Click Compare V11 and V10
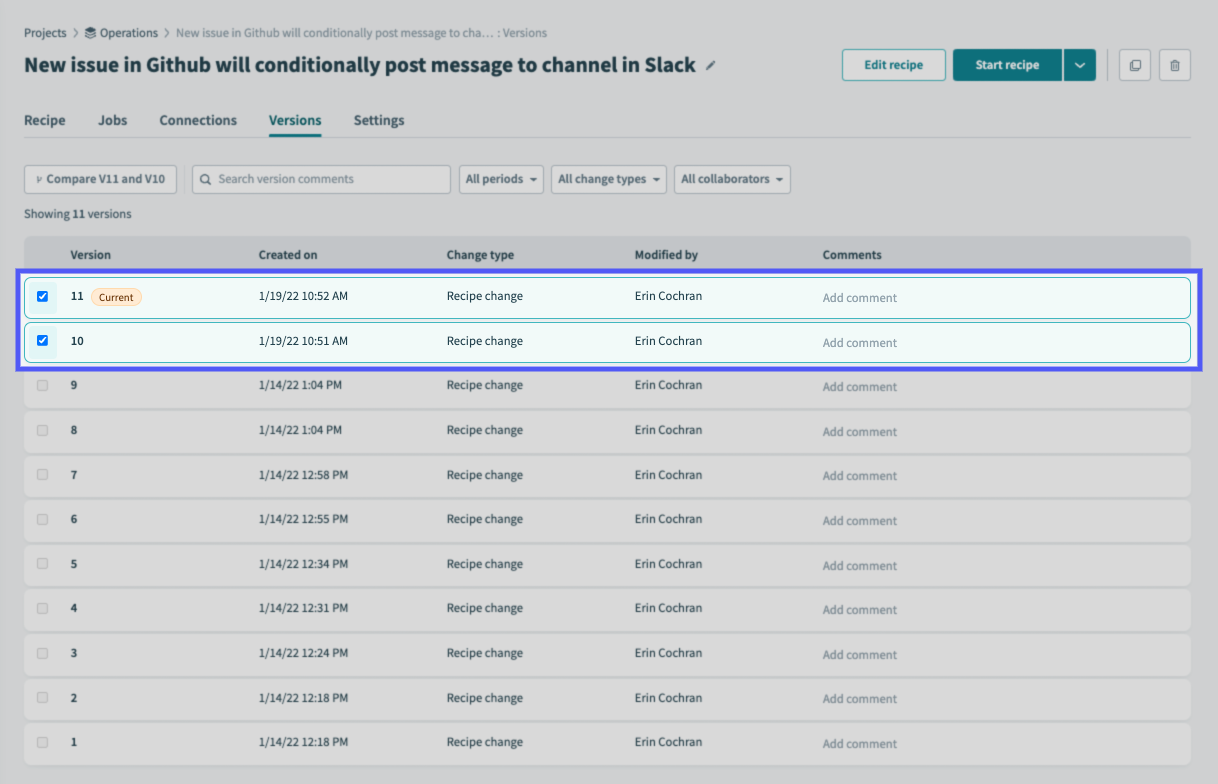Viewport: 1218px width, 784px height. pyautogui.click(x=100, y=179)
